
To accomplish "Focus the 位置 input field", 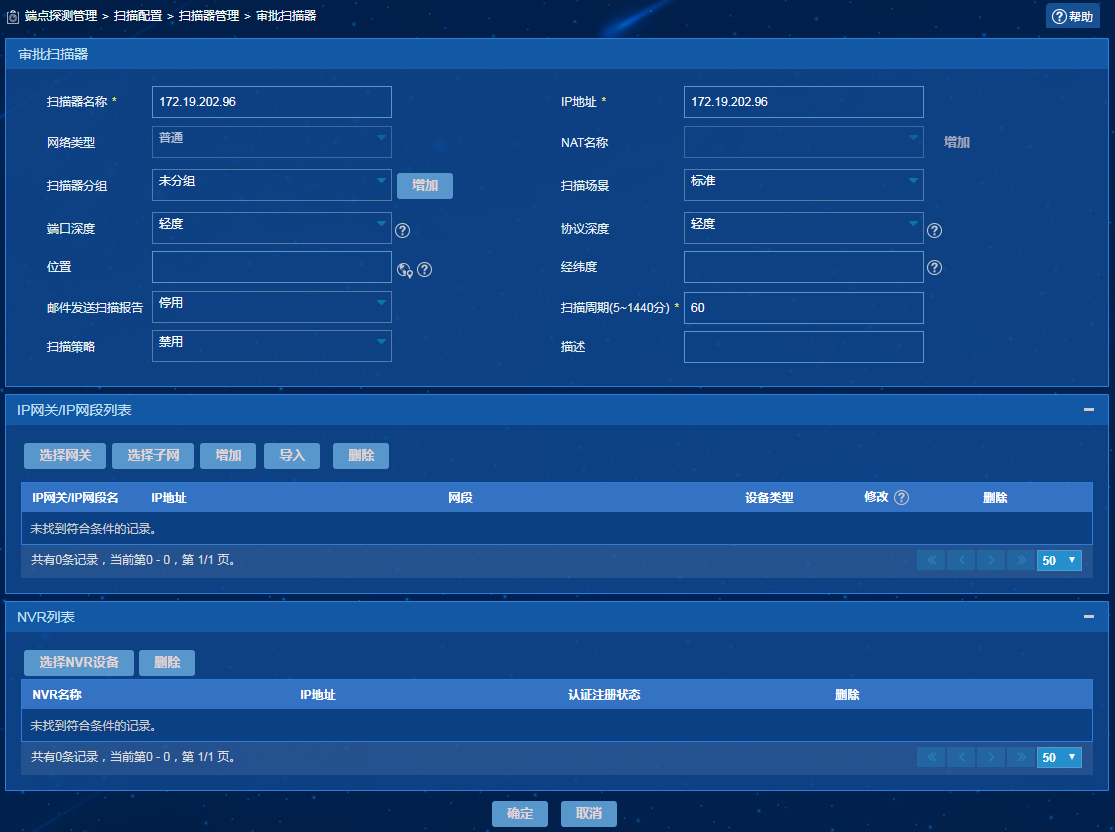I will click(x=272, y=267).
